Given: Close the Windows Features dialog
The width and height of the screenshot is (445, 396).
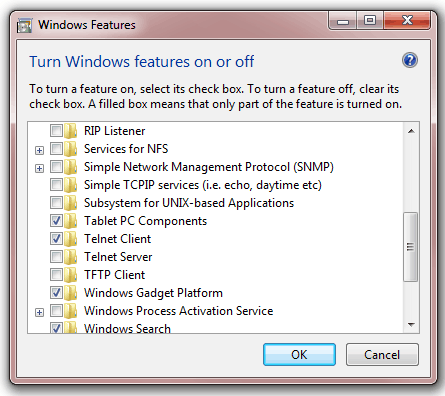Looking at the screenshot, I should pyautogui.click(x=407, y=21).
